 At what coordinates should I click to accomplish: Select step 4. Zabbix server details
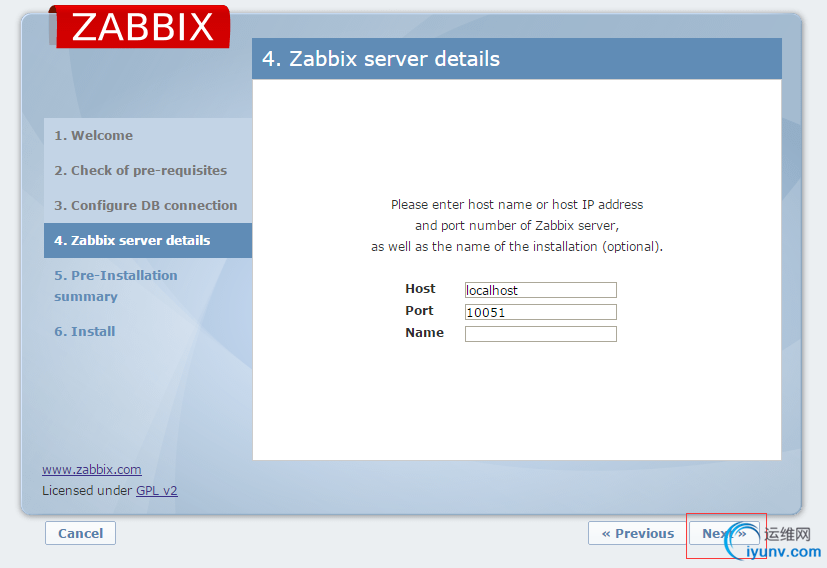point(148,240)
